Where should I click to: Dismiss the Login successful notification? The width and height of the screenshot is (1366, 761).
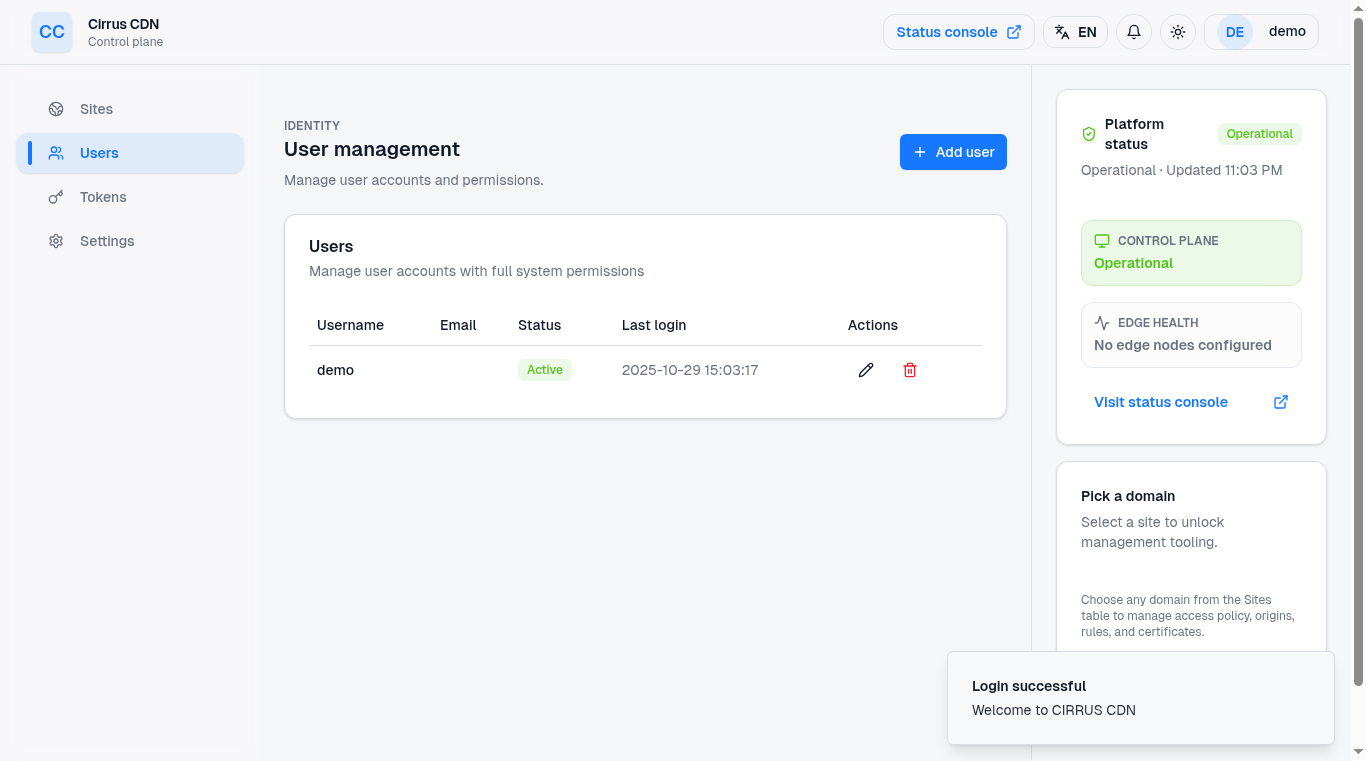pos(1140,698)
